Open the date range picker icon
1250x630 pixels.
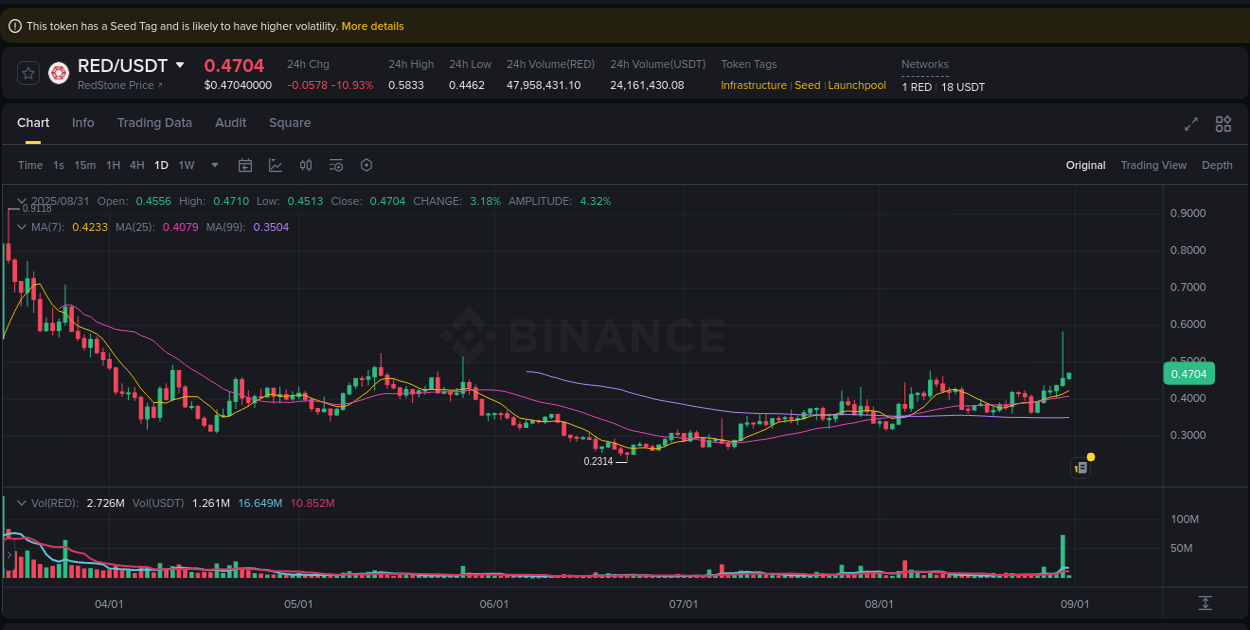[x=245, y=164]
